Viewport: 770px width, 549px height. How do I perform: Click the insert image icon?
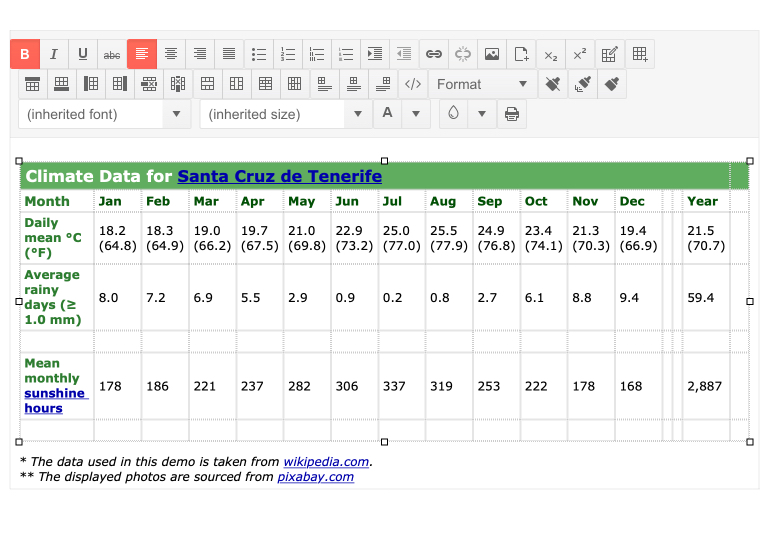point(492,54)
